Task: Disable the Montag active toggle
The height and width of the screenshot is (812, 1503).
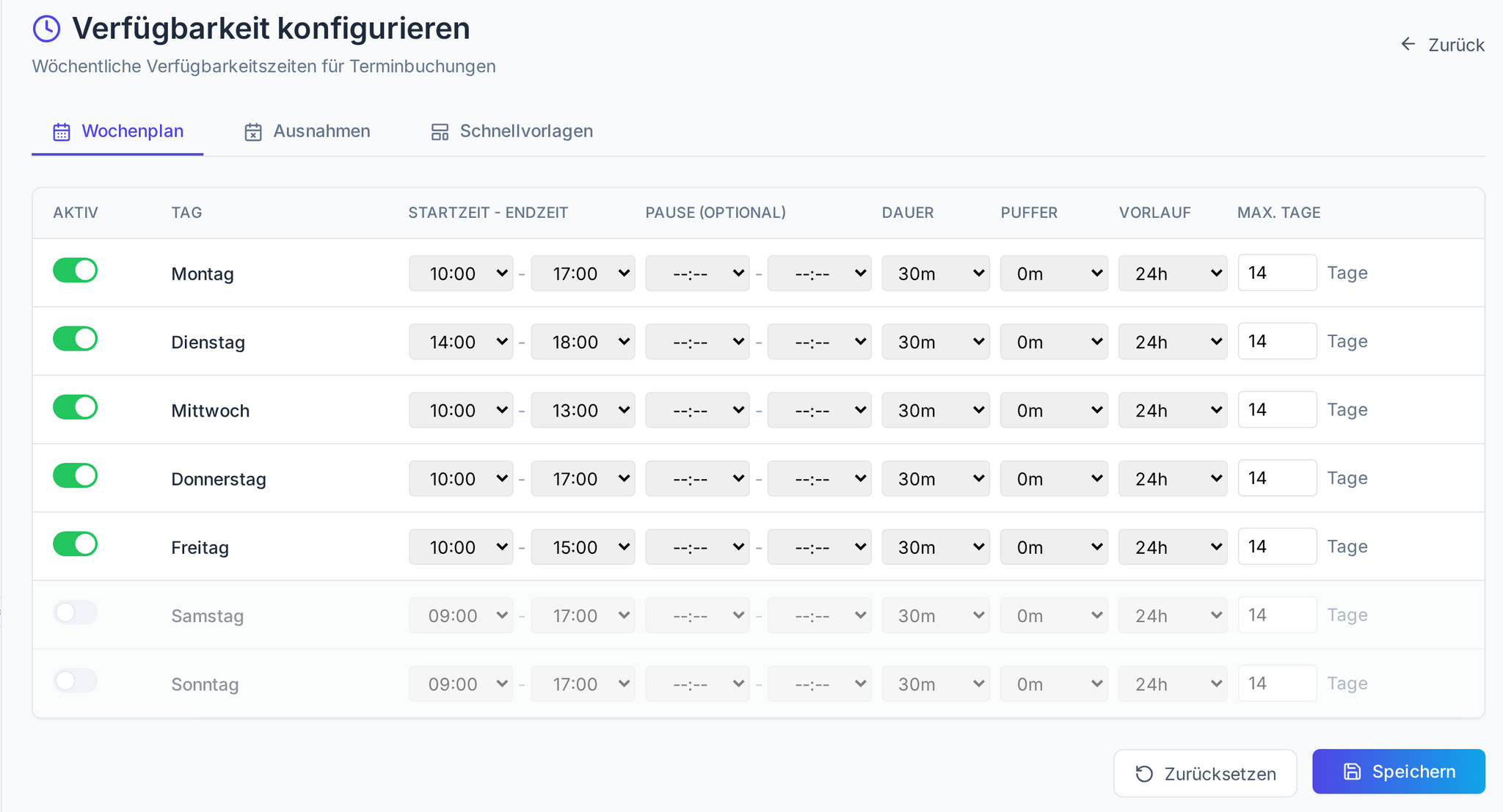Action: pos(76,270)
